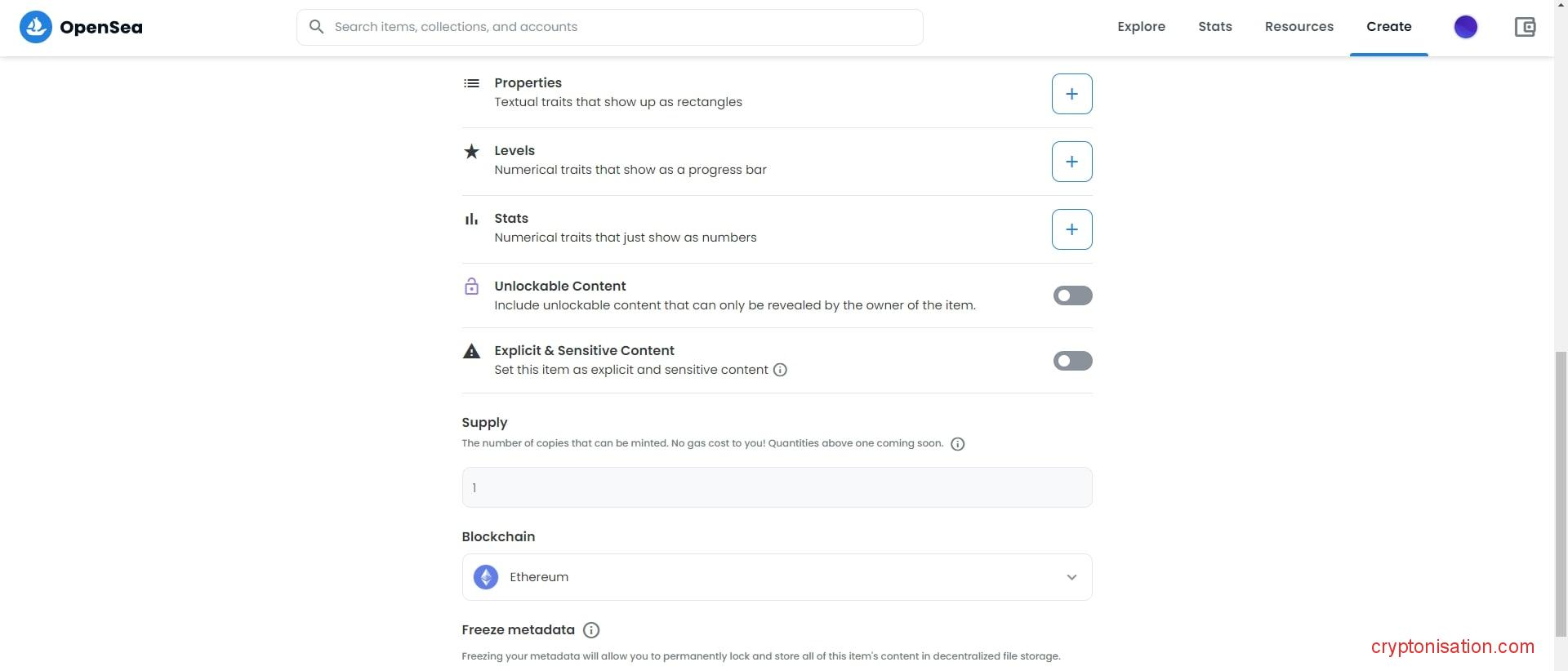Click the OpenSea logo icon
This screenshot has height=671, width=1568.
(x=36, y=27)
